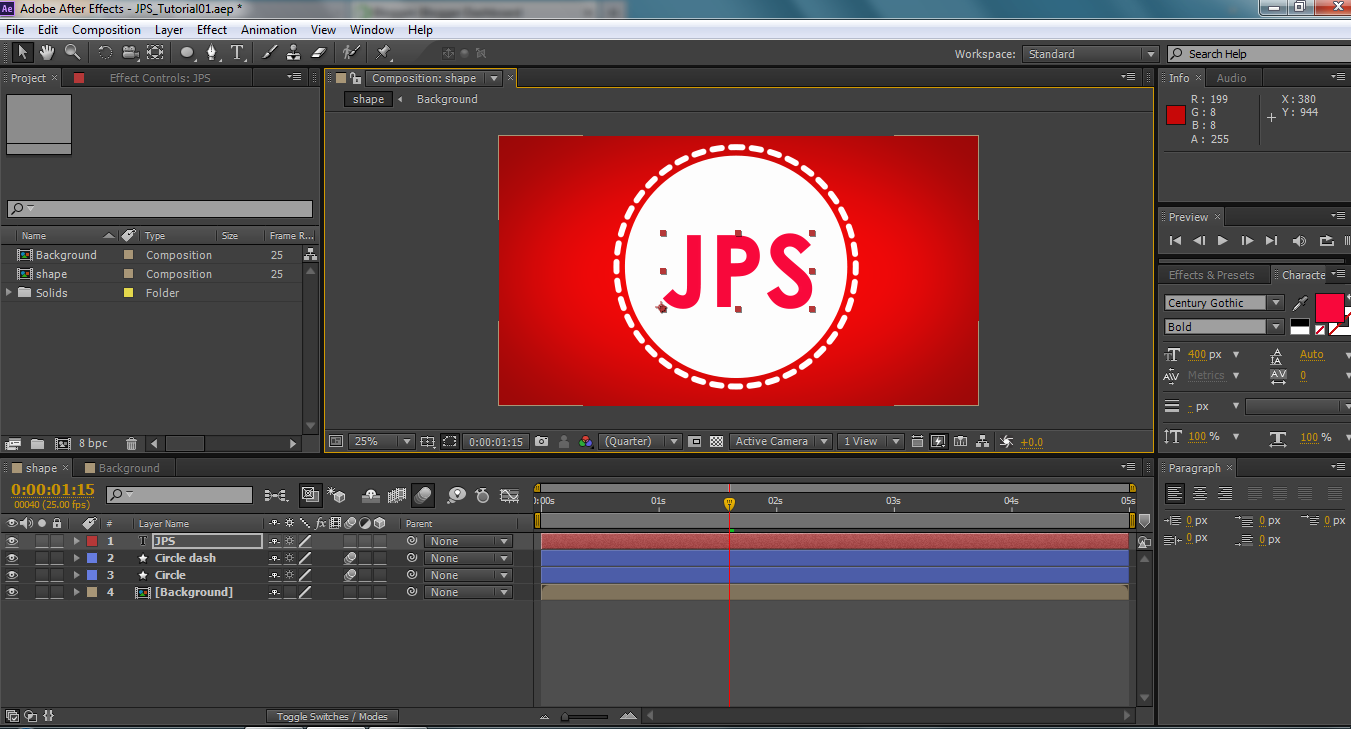The image size is (1351, 729).
Task: Select the Pen tool
Action: point(213,53)
